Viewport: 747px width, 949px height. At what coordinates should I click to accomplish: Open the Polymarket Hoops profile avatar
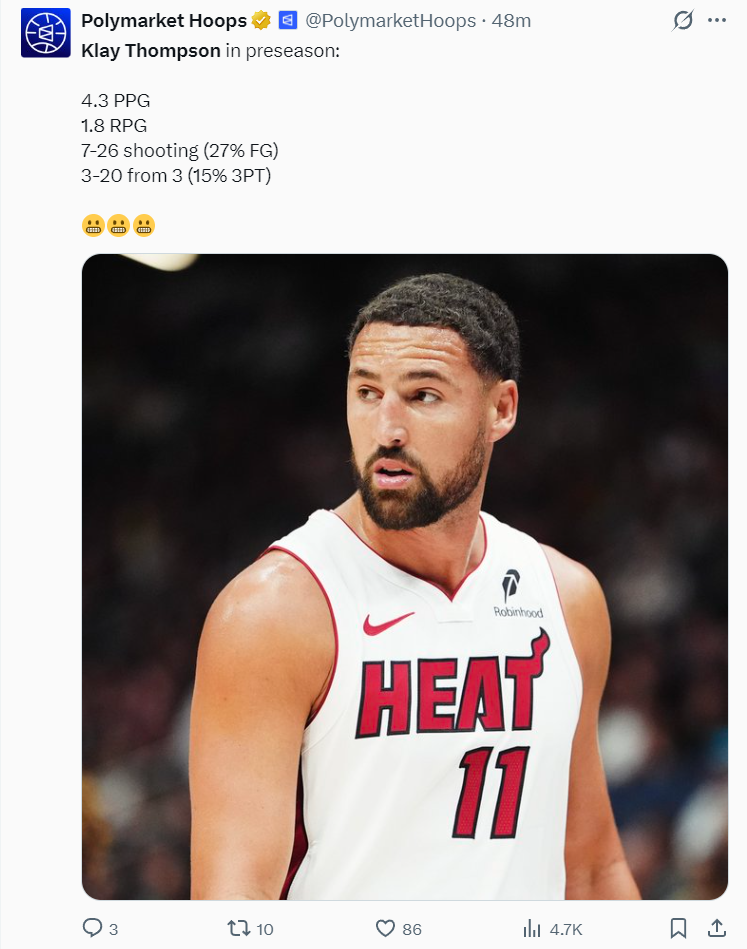click(45, 33)
